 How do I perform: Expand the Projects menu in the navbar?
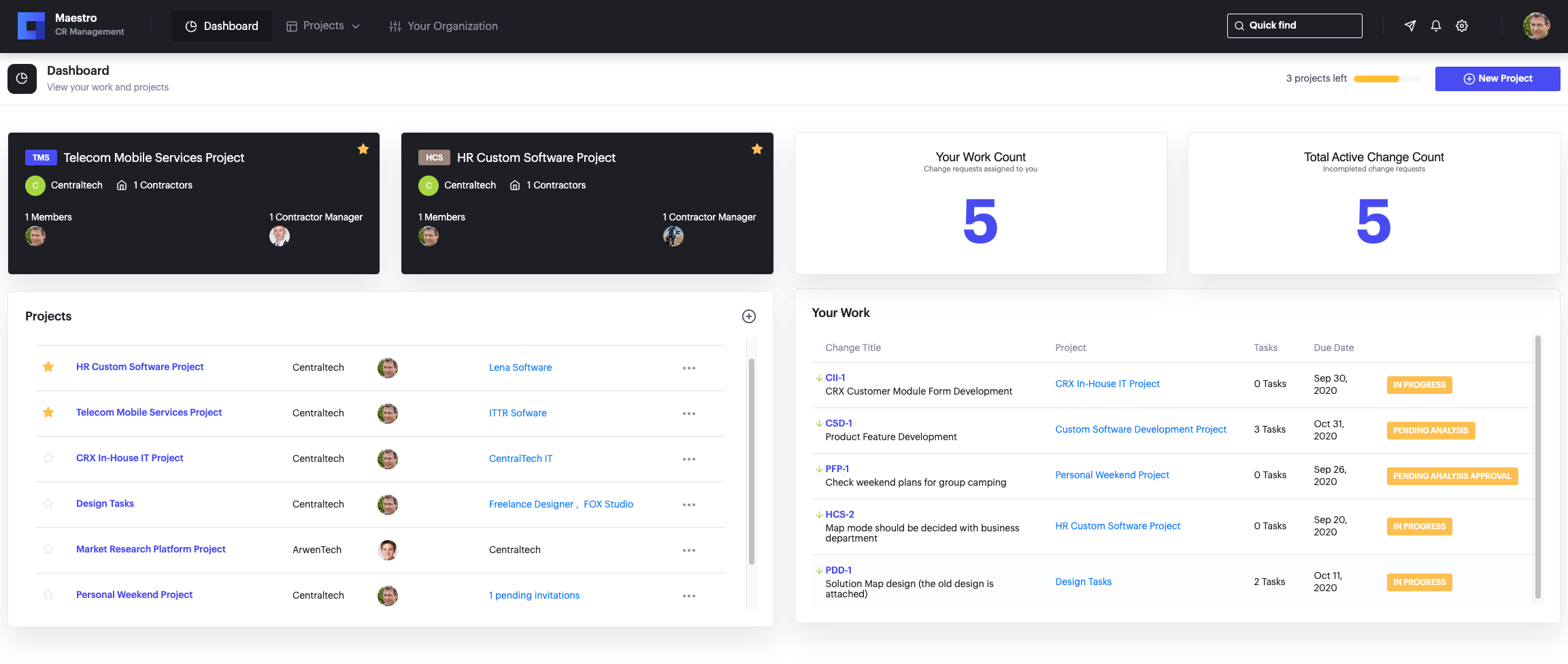tap(323, 26)
